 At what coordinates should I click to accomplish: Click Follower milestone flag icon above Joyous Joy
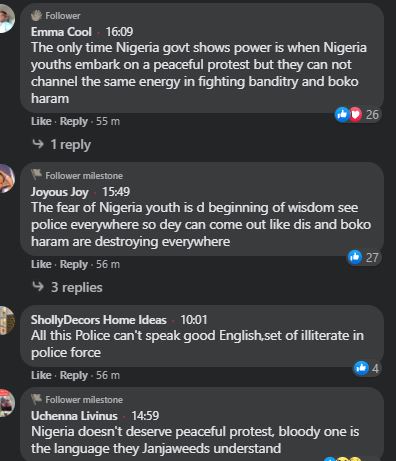click(36, 175)
